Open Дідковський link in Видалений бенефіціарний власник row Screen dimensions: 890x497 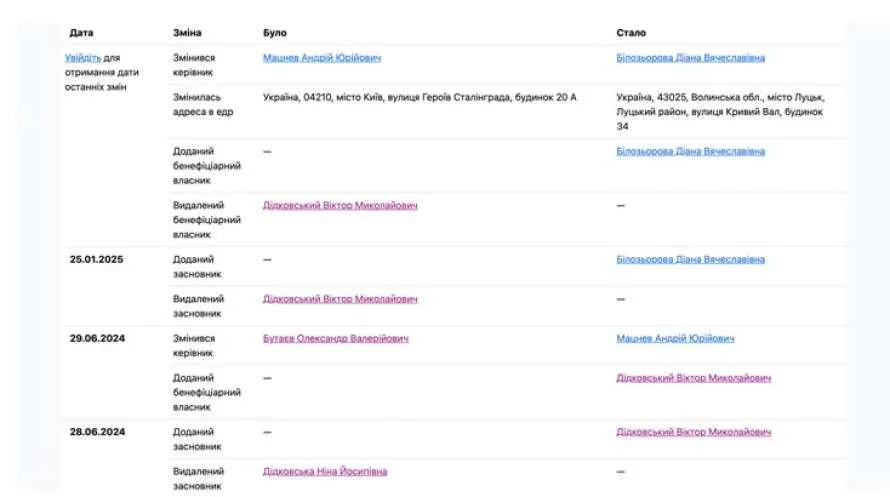340,205
